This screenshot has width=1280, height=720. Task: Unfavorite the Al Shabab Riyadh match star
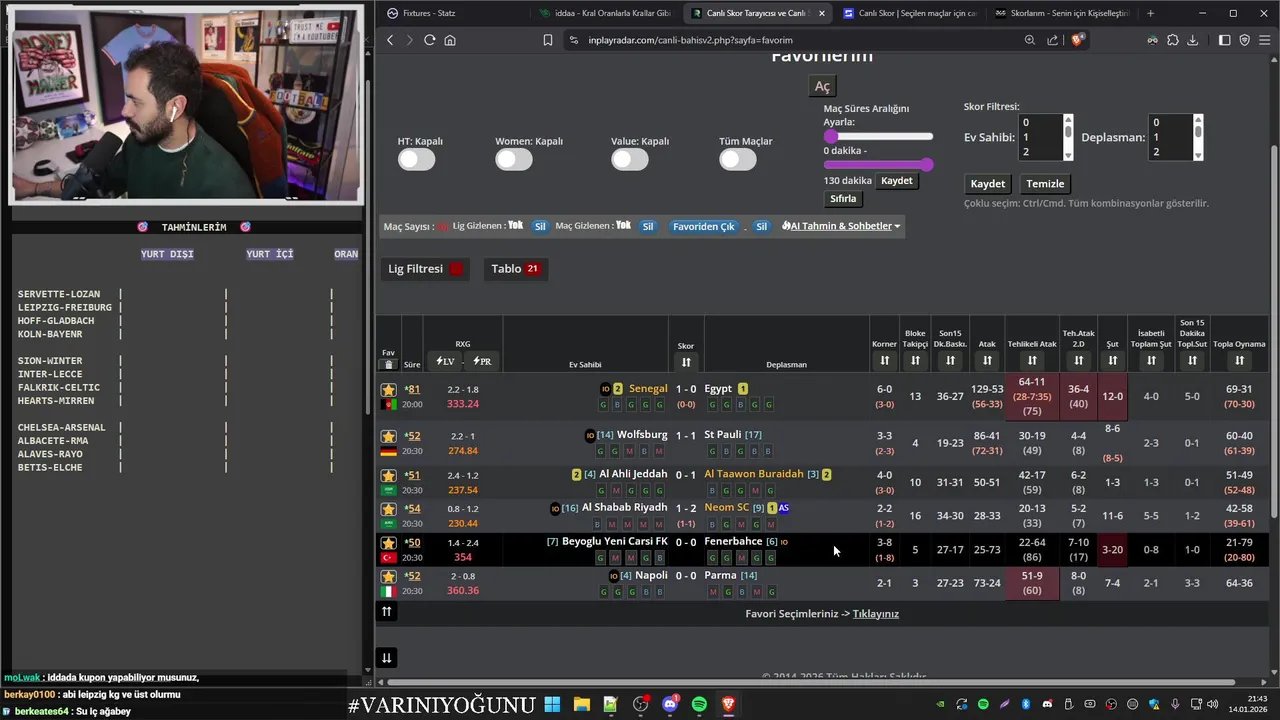(388, 509)
